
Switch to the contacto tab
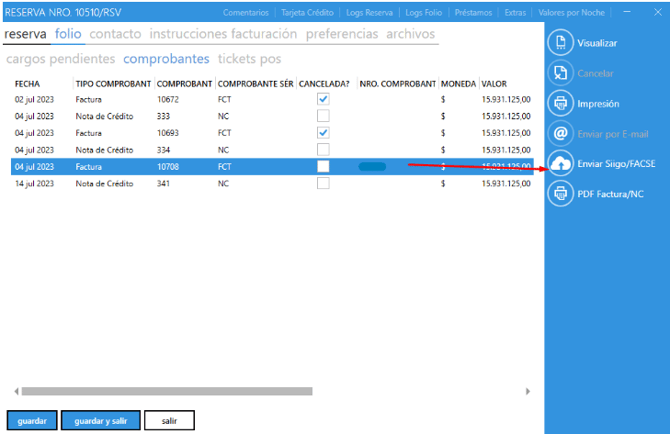(116, 34)
